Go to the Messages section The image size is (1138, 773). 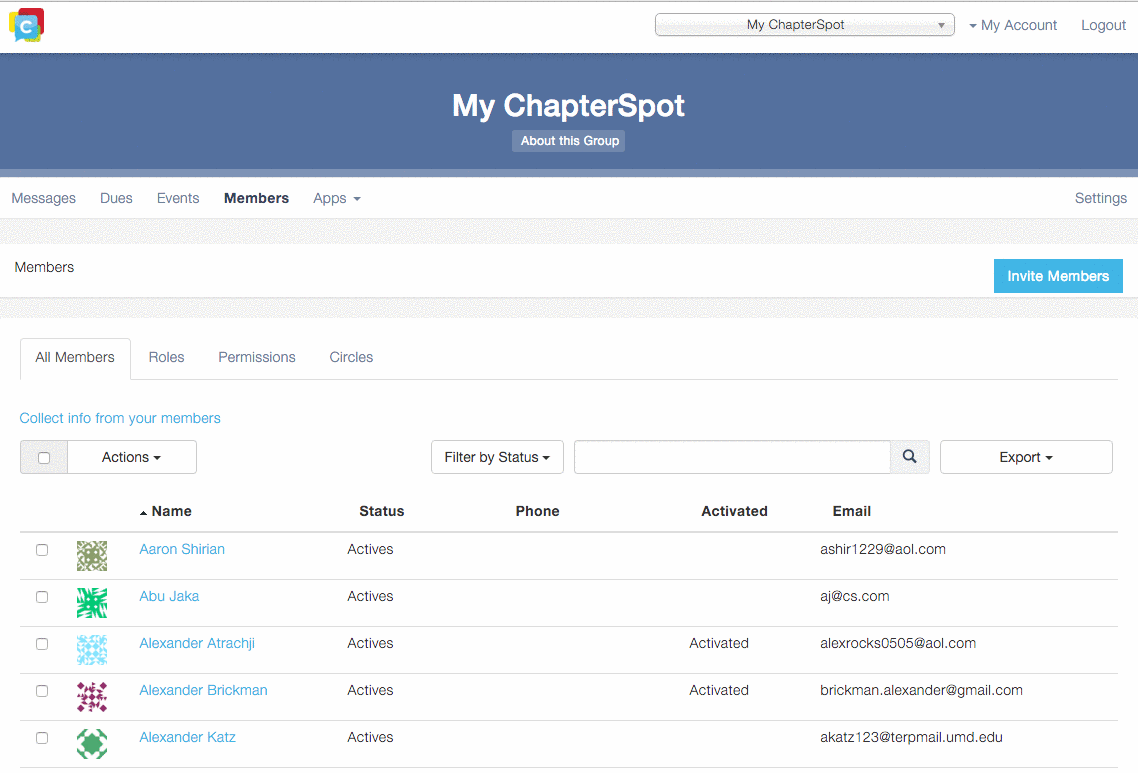(44, 198)
